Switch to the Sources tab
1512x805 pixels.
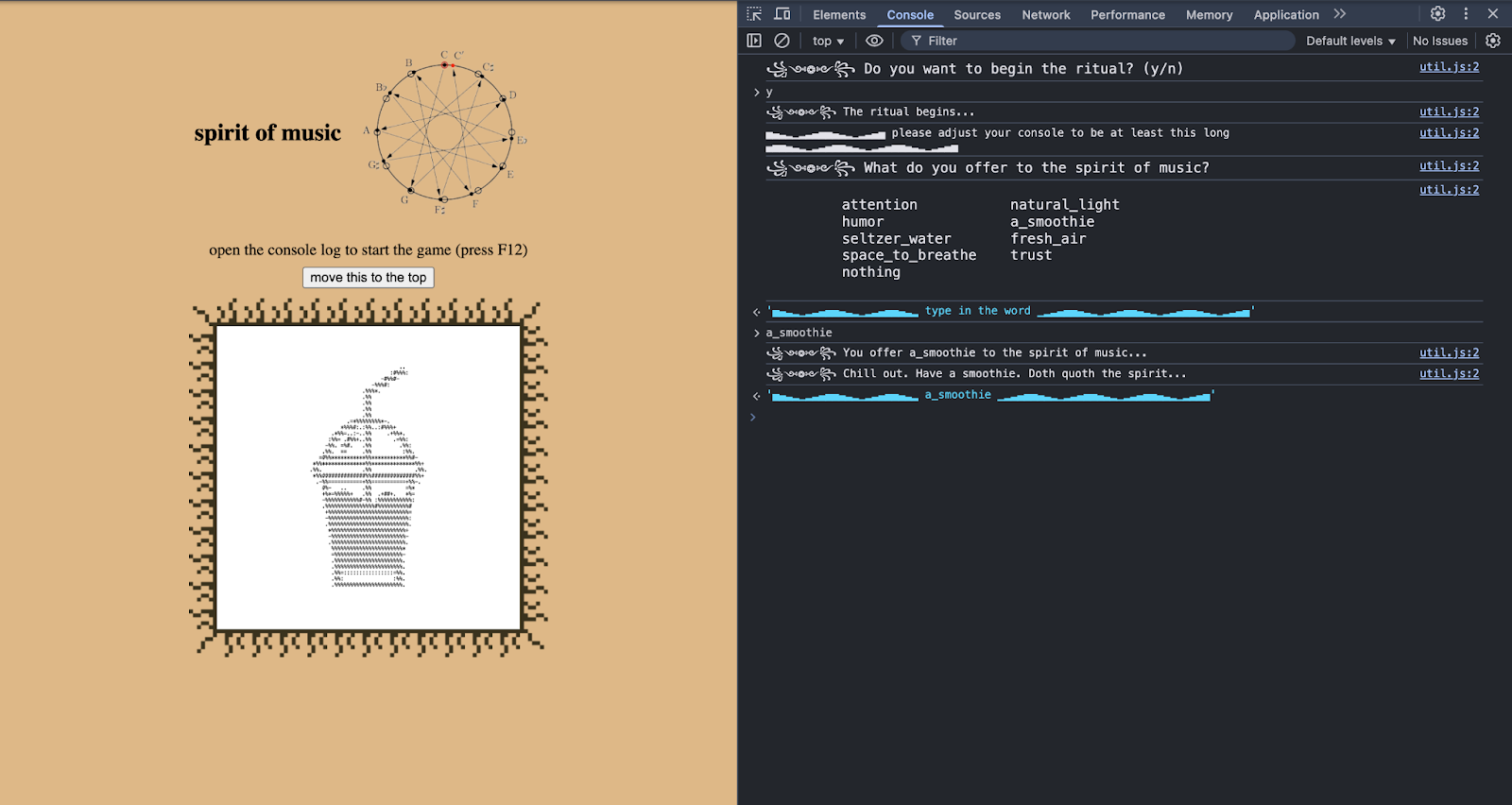pyautogui.click(x=977, y=14)
